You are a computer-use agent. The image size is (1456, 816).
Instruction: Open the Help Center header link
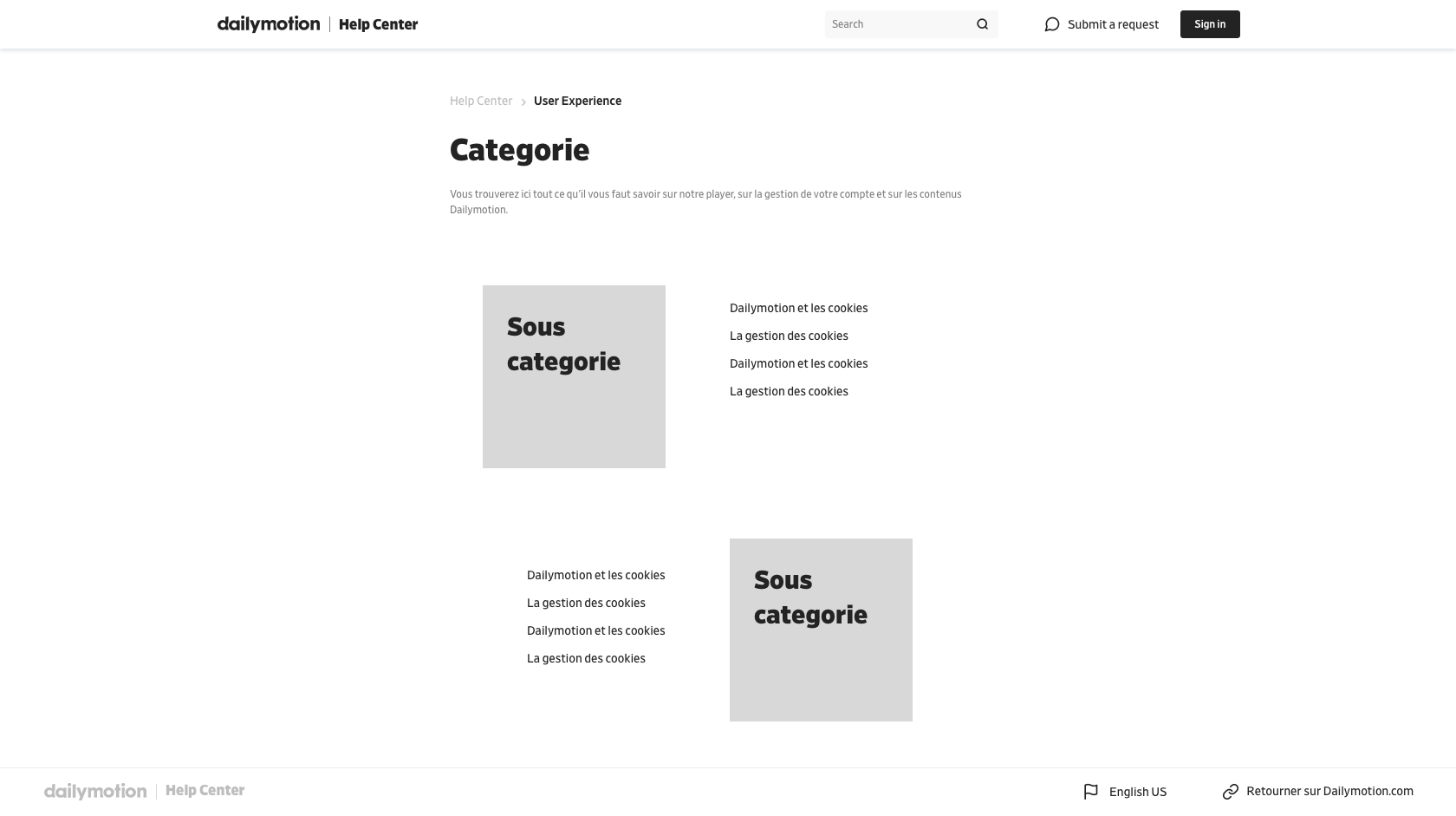tap(378, 24)
